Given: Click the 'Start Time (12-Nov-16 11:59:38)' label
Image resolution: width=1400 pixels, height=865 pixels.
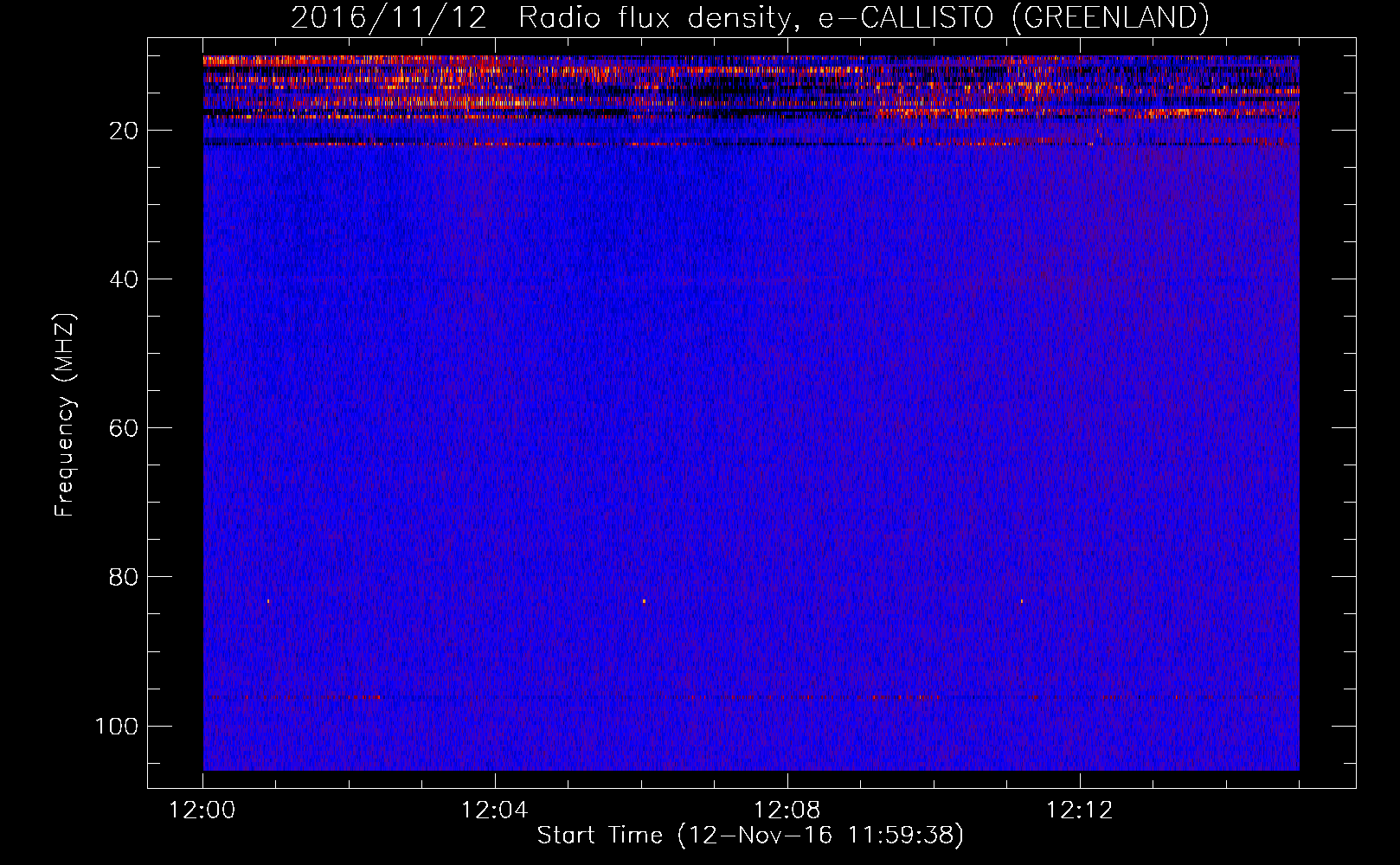Looking at the screenshot, I should point(750,836).
